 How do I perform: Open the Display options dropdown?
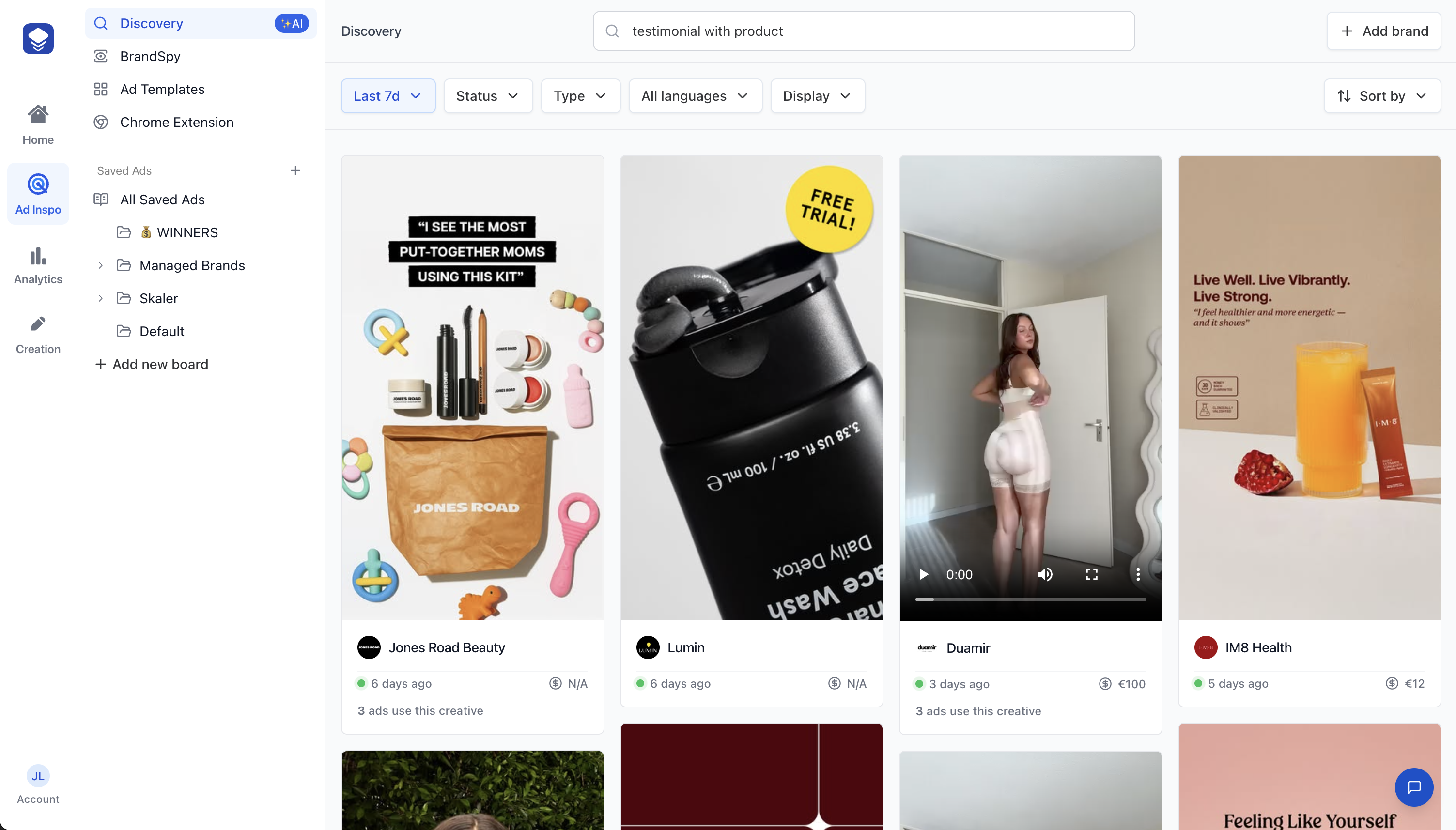[818, 96]
